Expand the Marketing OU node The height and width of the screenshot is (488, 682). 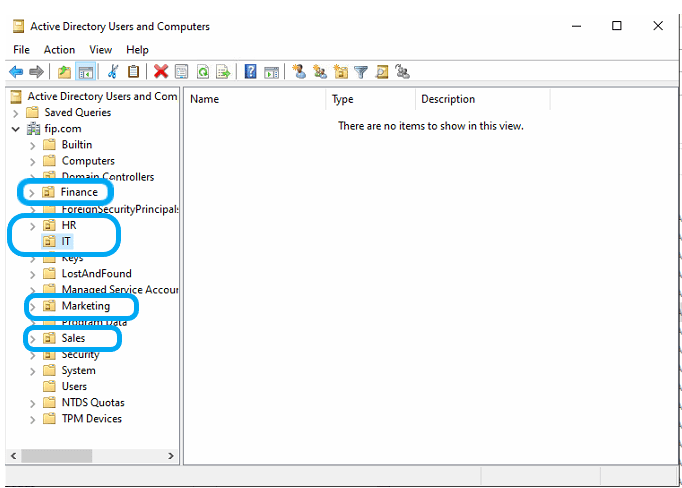[x=32, y=307]
